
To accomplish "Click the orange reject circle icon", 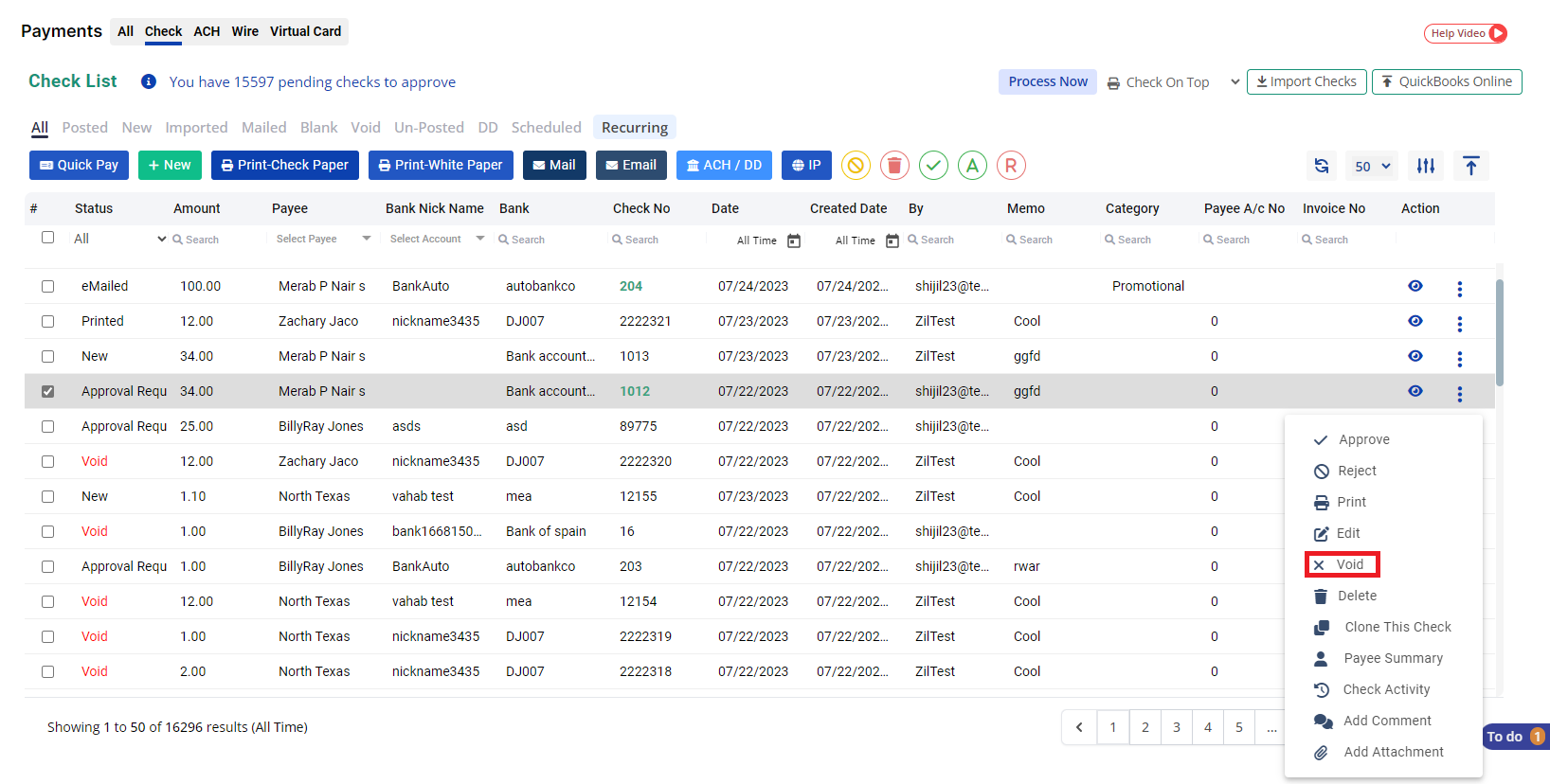I will [x=856, y=166].
